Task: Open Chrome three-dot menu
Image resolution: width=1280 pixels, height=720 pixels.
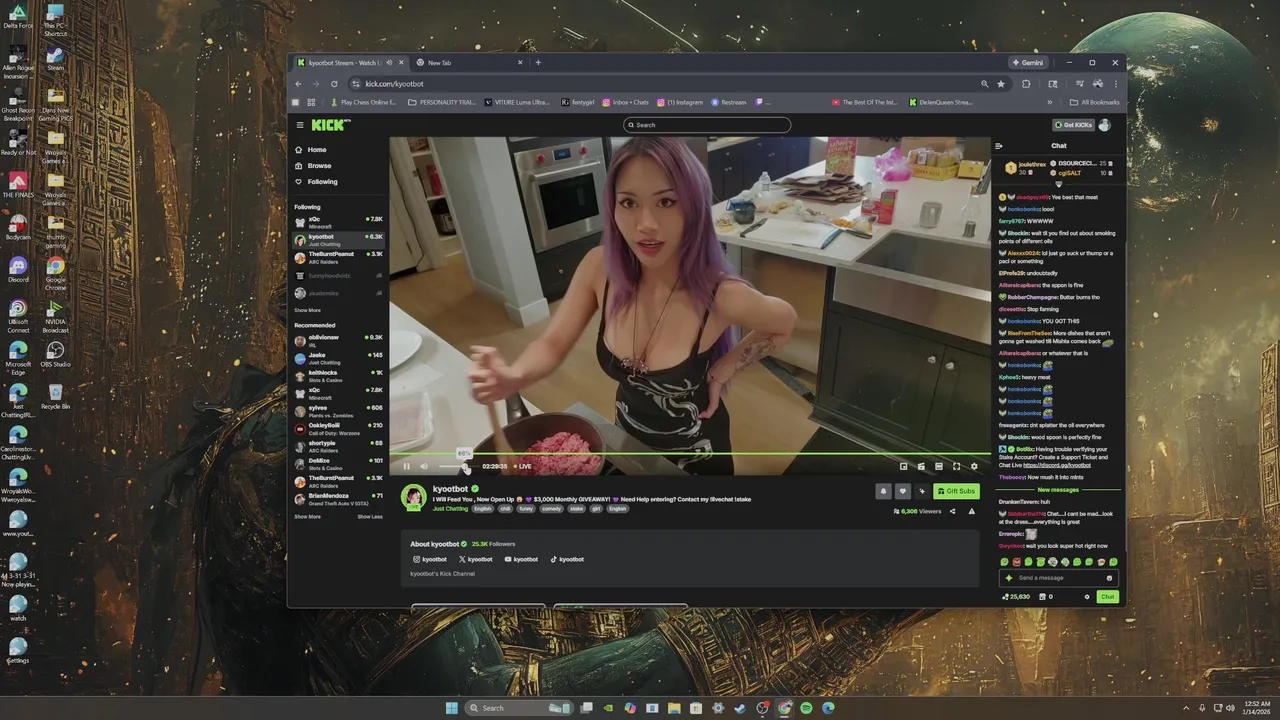Action: [1115, 84]
